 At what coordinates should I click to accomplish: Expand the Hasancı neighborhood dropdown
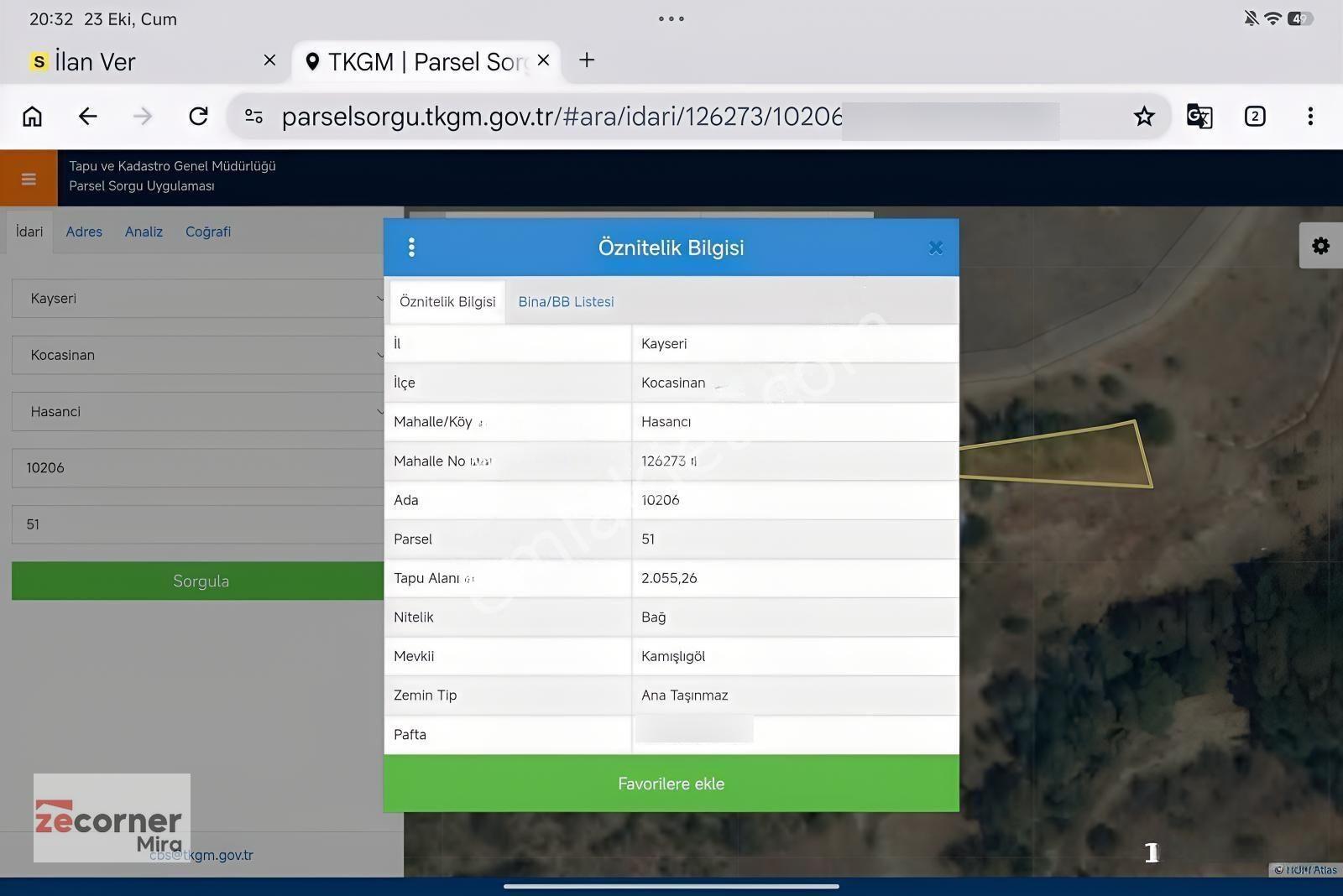pos(198,412)
